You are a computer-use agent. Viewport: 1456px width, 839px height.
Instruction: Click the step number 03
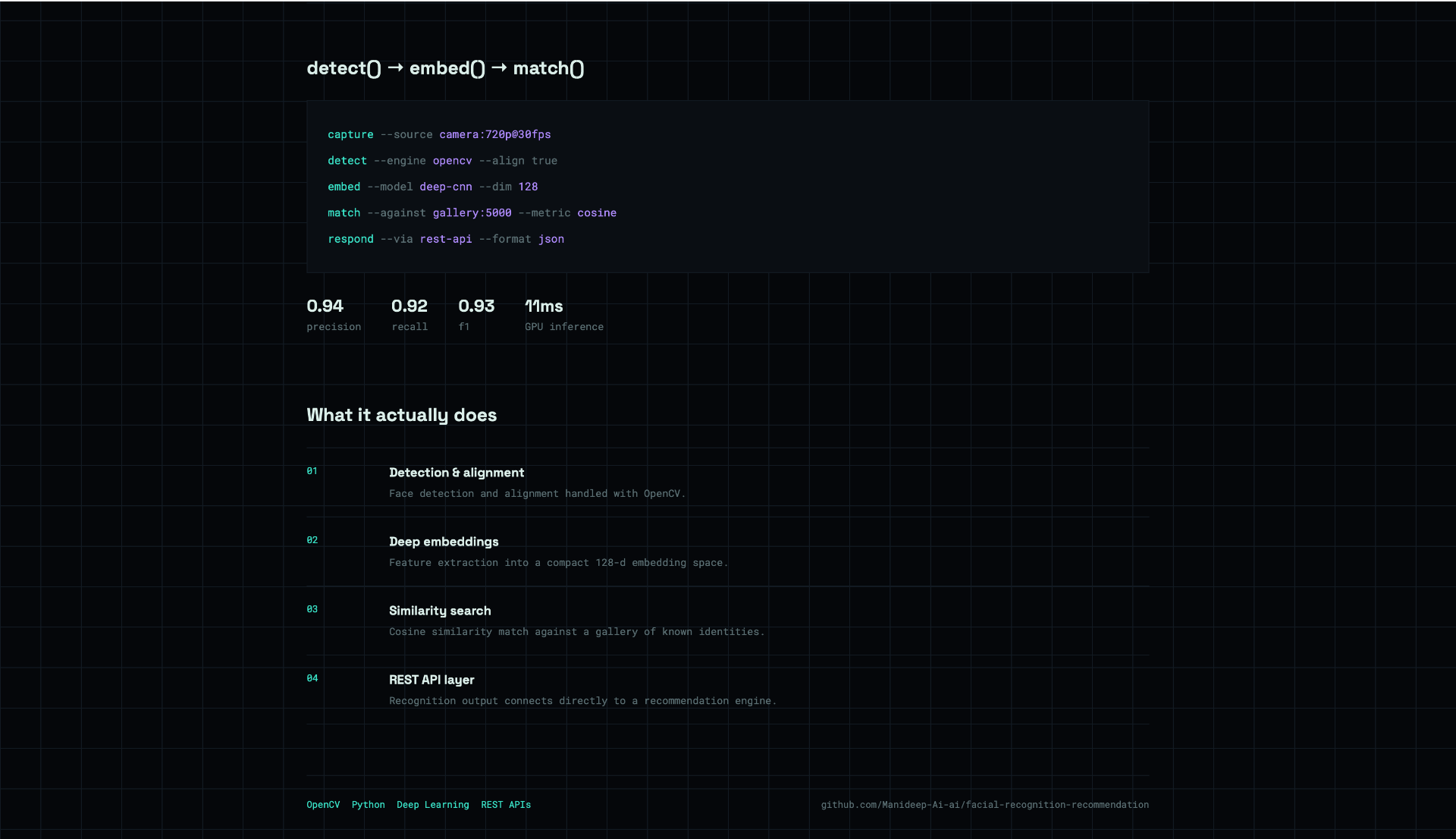[x=312, y=609]
